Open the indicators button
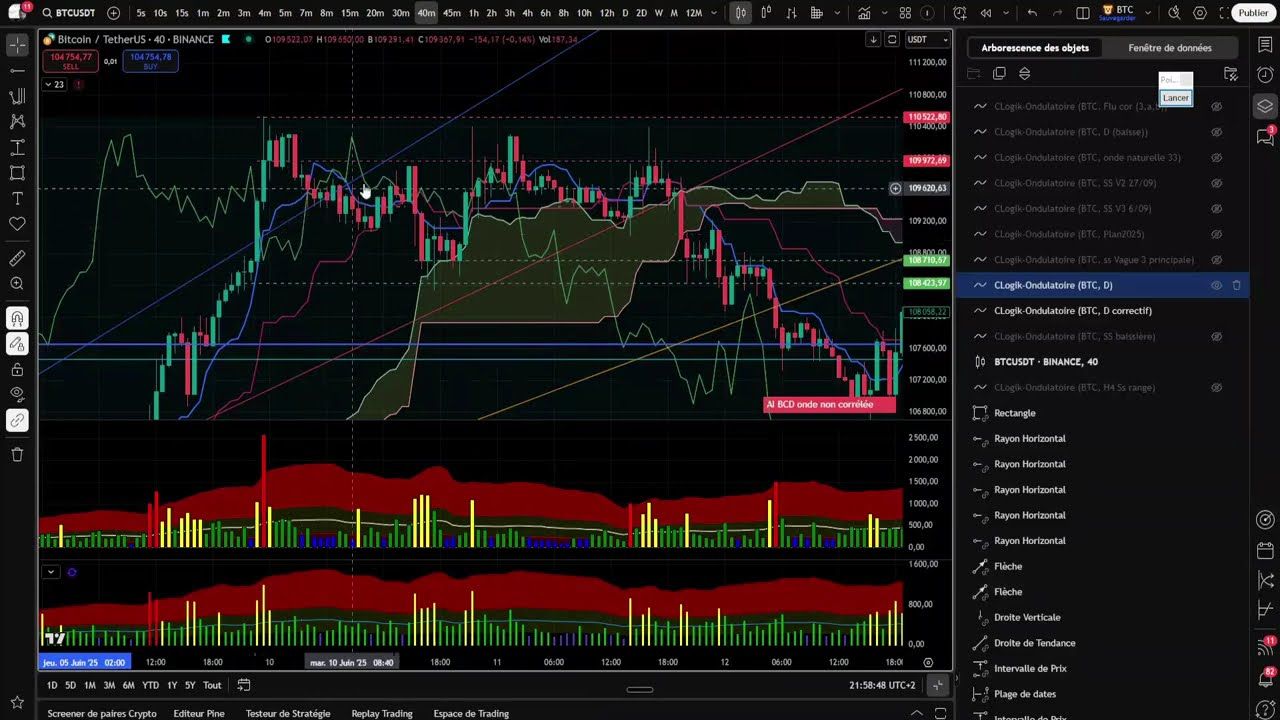This screenshot has width=1280, height=720. pyautogui.click(x=864, y=13)
